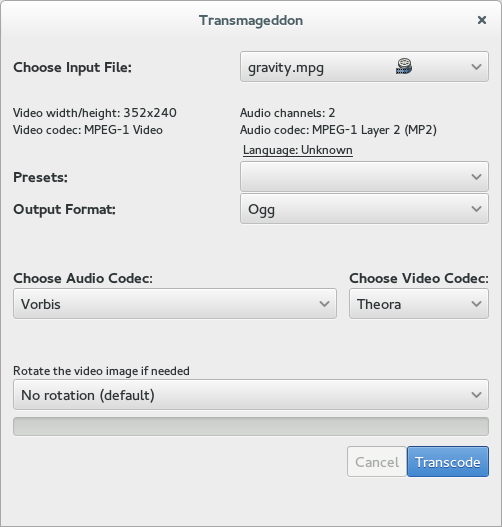502x527 pixels.
Task: Click the chevron on the Vorbis box
Action: coord(324,304)
